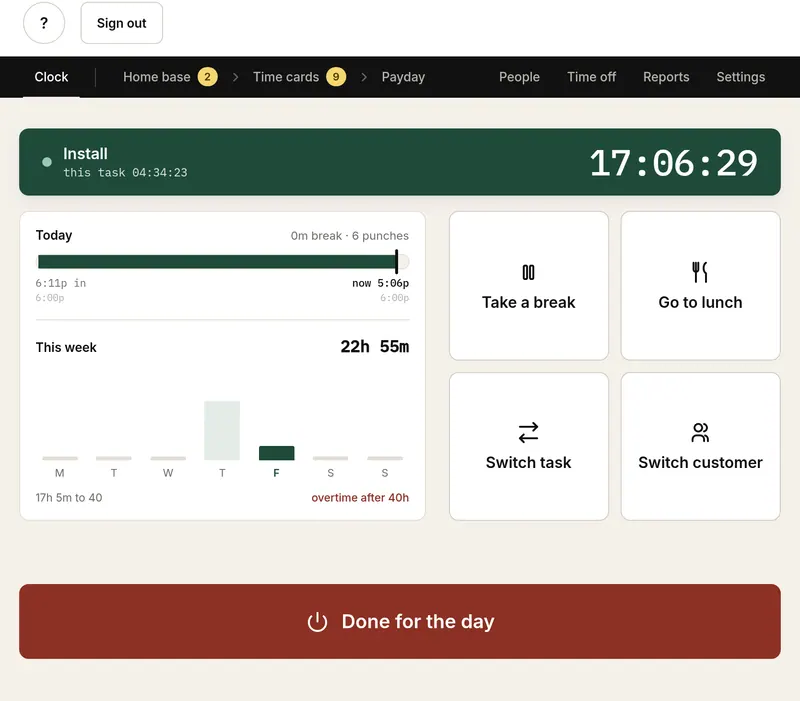Open the Settings page
Screen dimensions: 800x701
(x=740, y=77)
